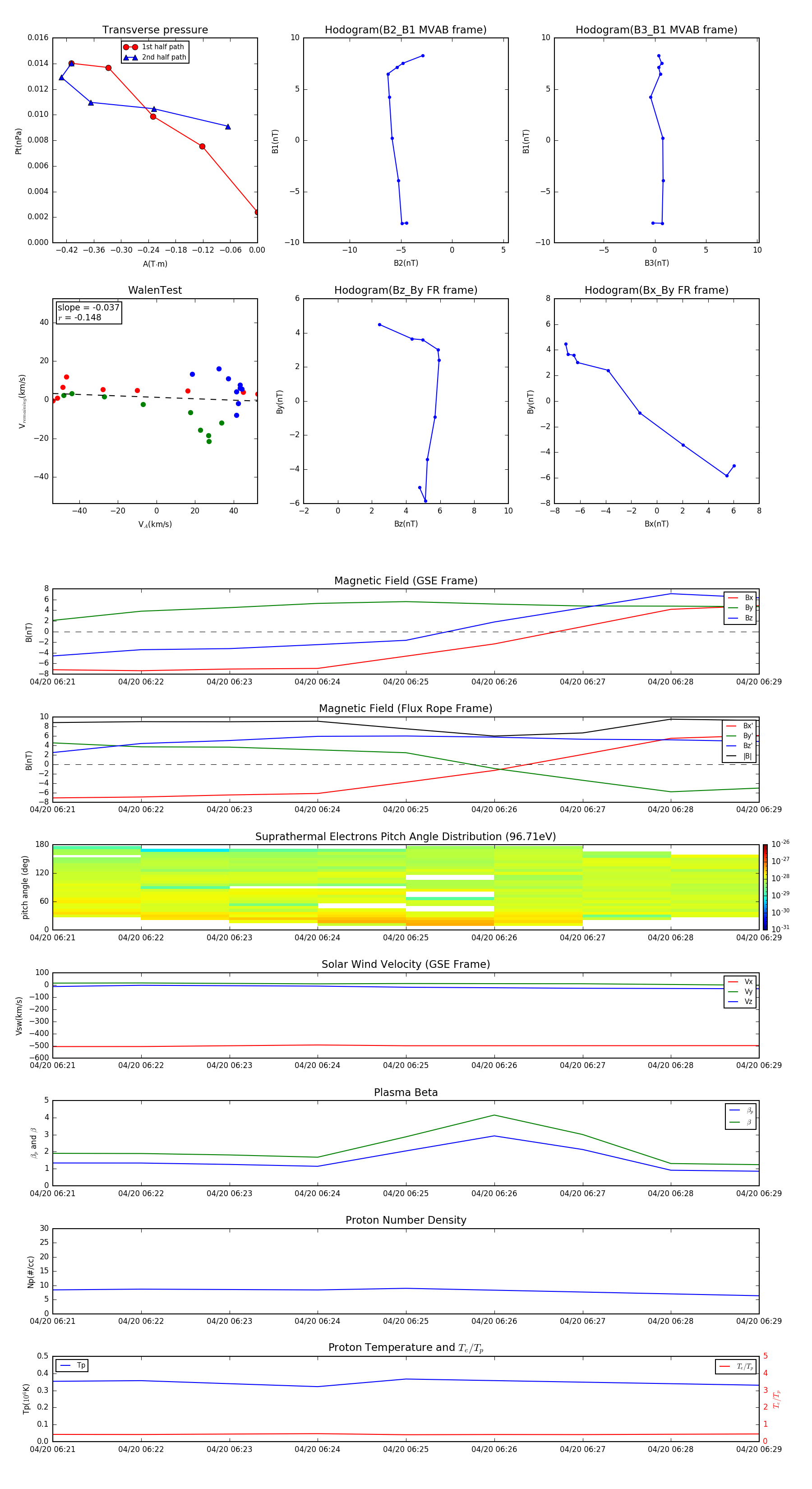Select the 'r = -0.148' annotation
Screen dimensions: 812x1489
pyautogui.click(x=80, y=317)
